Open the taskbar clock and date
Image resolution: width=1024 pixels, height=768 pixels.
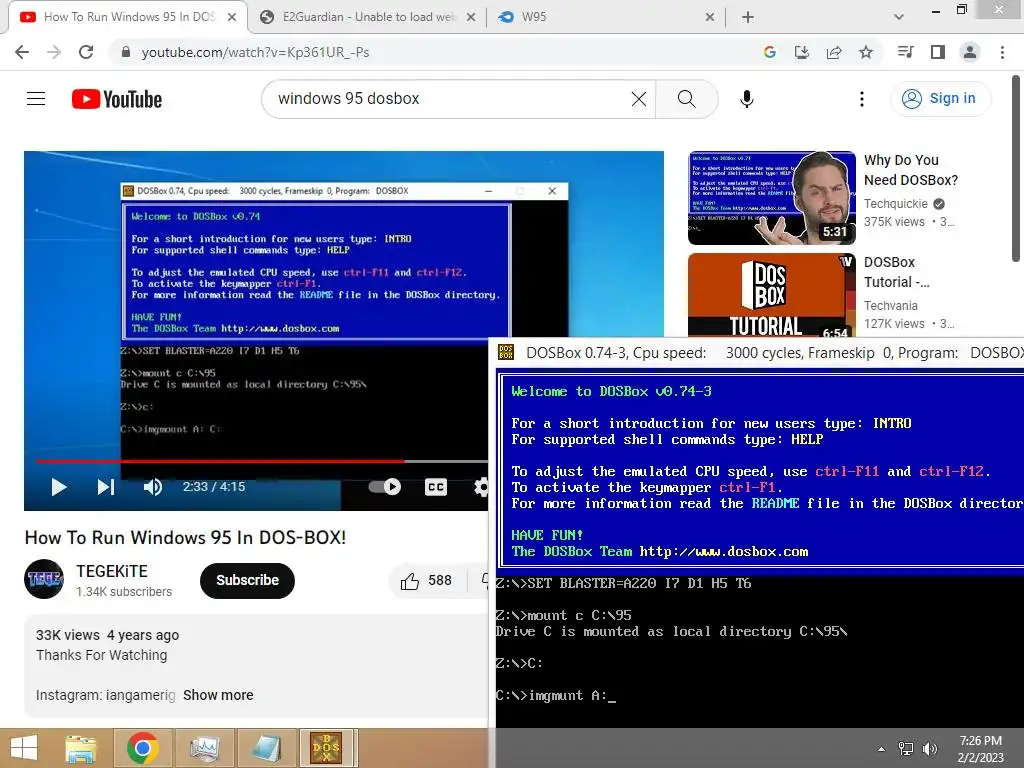[x=981, y=749]
